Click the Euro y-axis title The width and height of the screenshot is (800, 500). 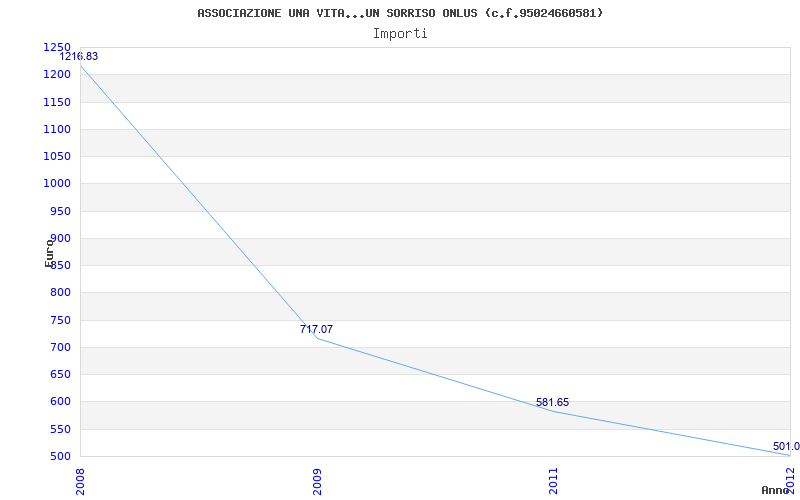tap(49, 253)
